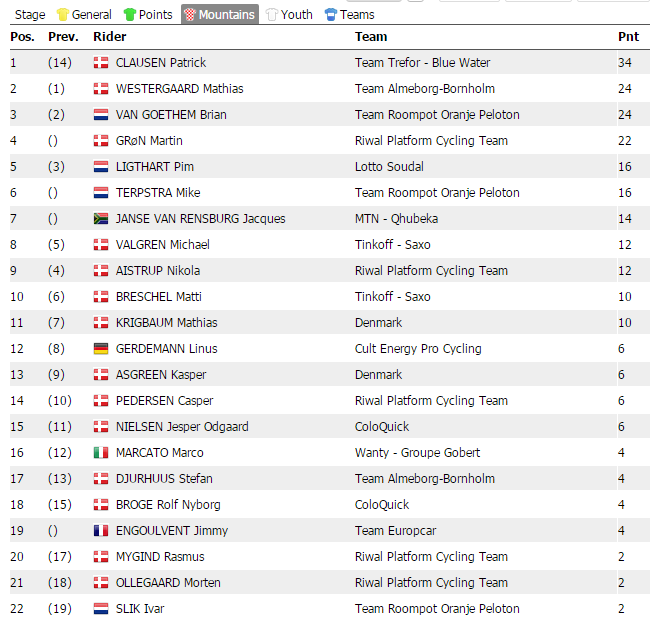Click French flag next to ENGOULVENT Jimmy
This screenshot has width=658, height=641.
click(x=101, y=531)
